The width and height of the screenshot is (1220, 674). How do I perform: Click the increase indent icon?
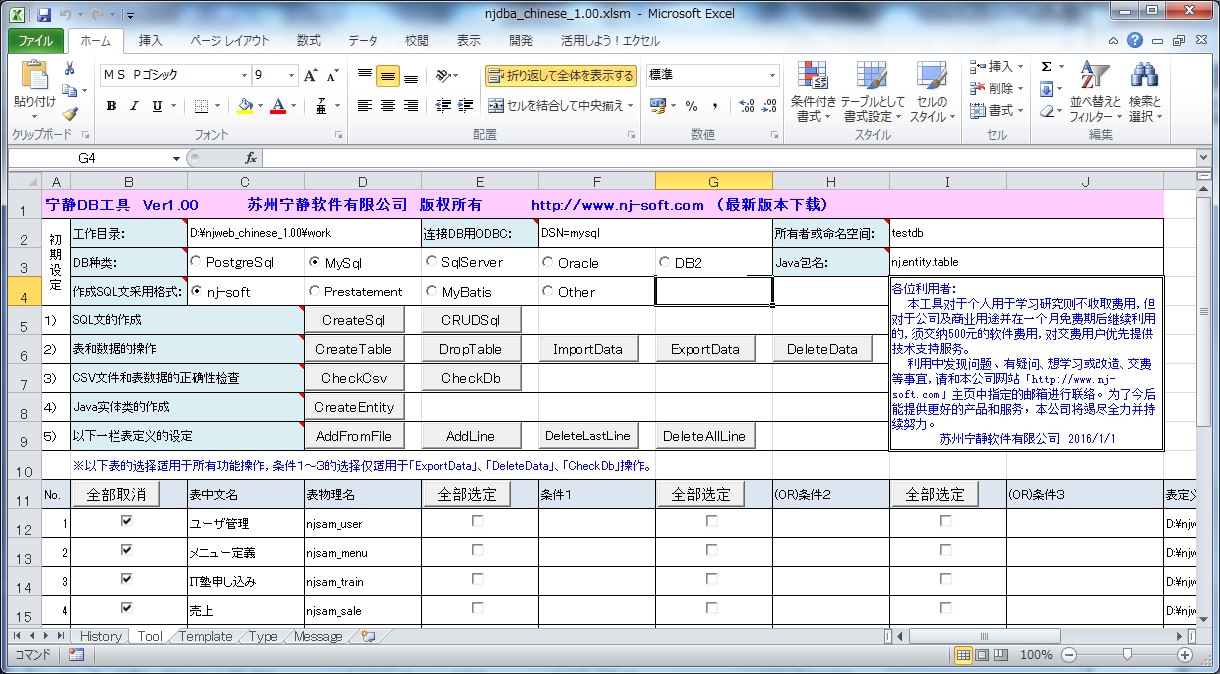point(463,106)
